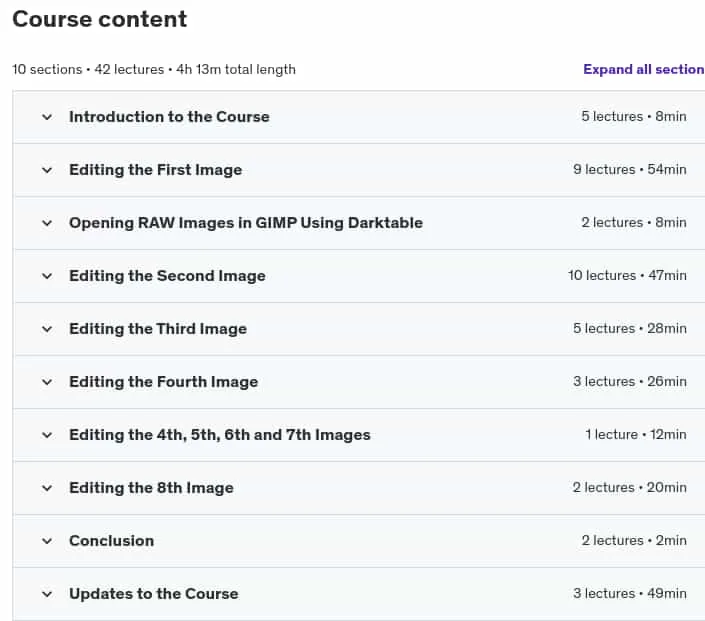Screen dimensions: 705x621
Task: Expand the Editing the Third Image chevron
Action: [47, 329]
